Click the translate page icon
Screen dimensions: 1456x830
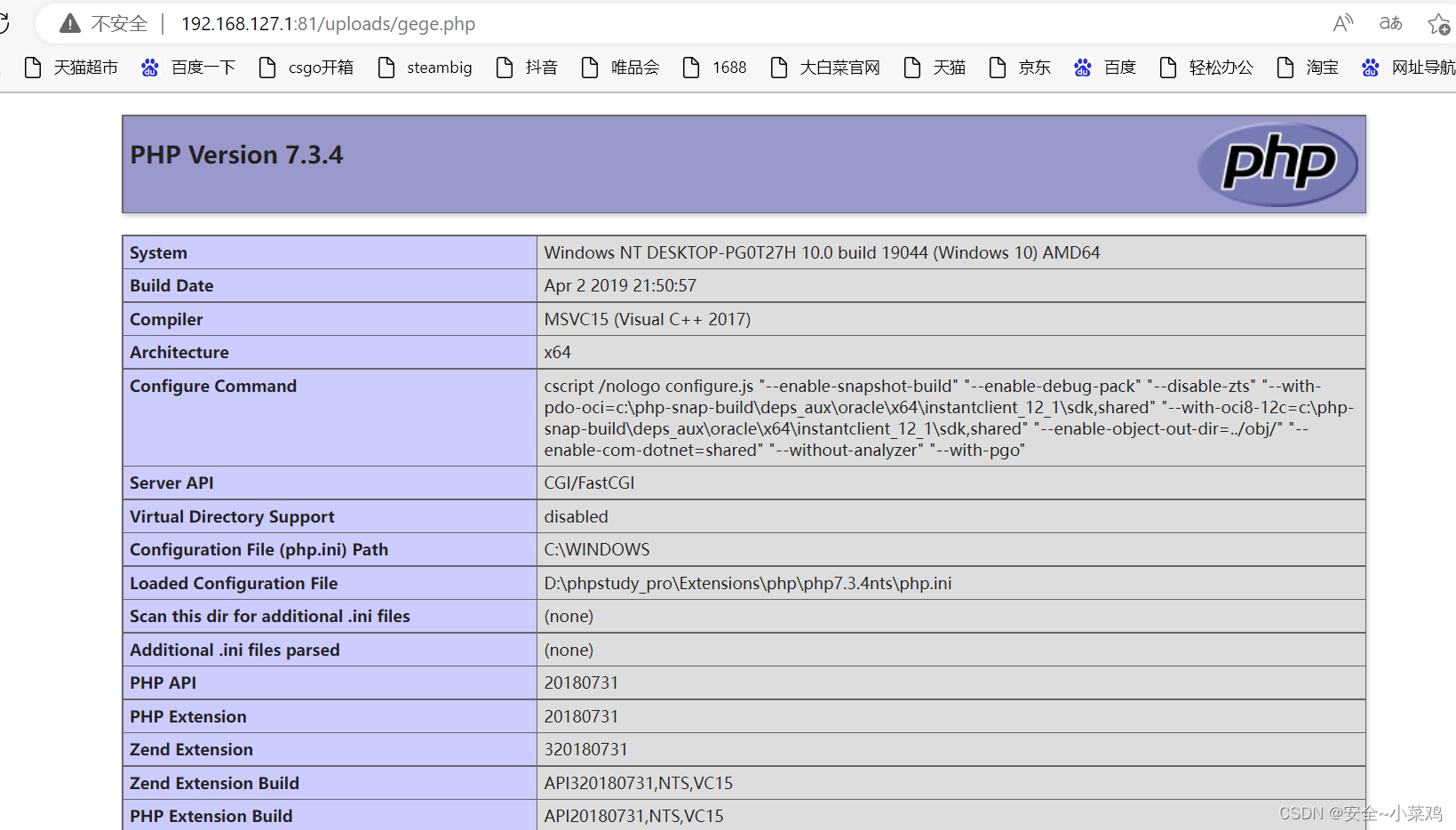tap(1390, 23)
